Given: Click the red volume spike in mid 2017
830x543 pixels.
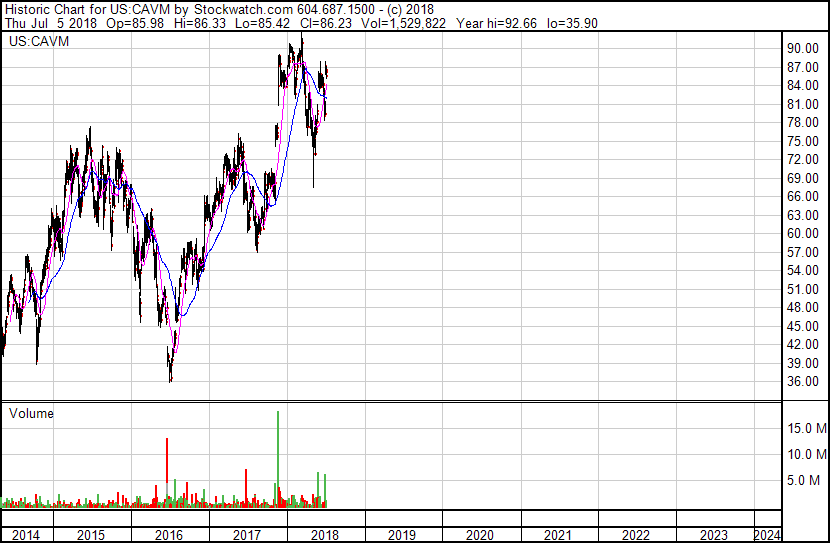Looking at the screenshot, I should click(246, 488).
